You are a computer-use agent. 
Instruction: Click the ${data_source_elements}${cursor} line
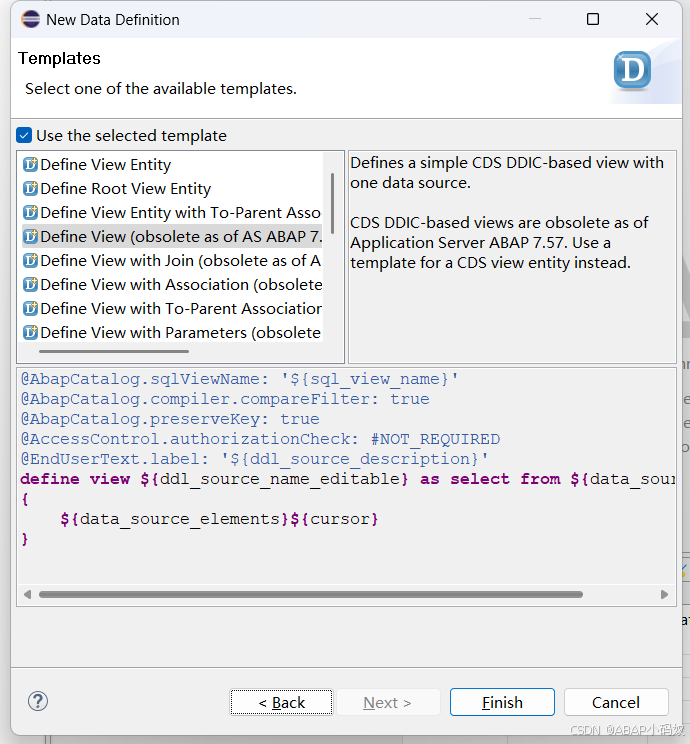point(219,519)
